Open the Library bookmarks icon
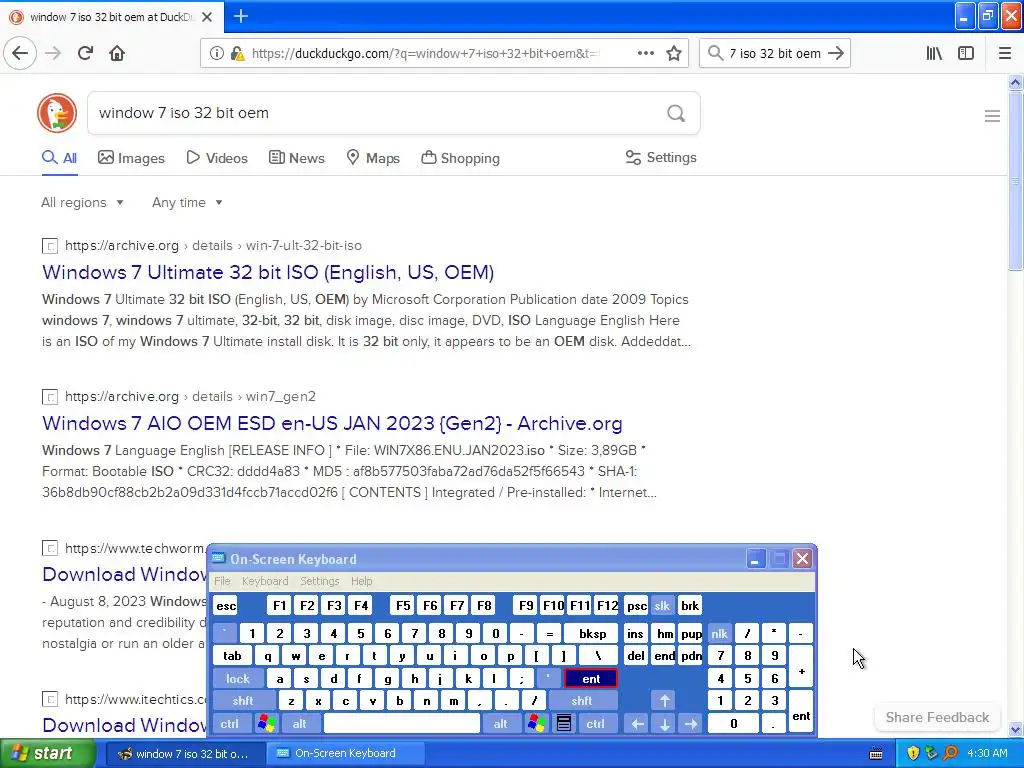Image resolution: width=1024 pixels, height=768 pixels. pos(934,54)
